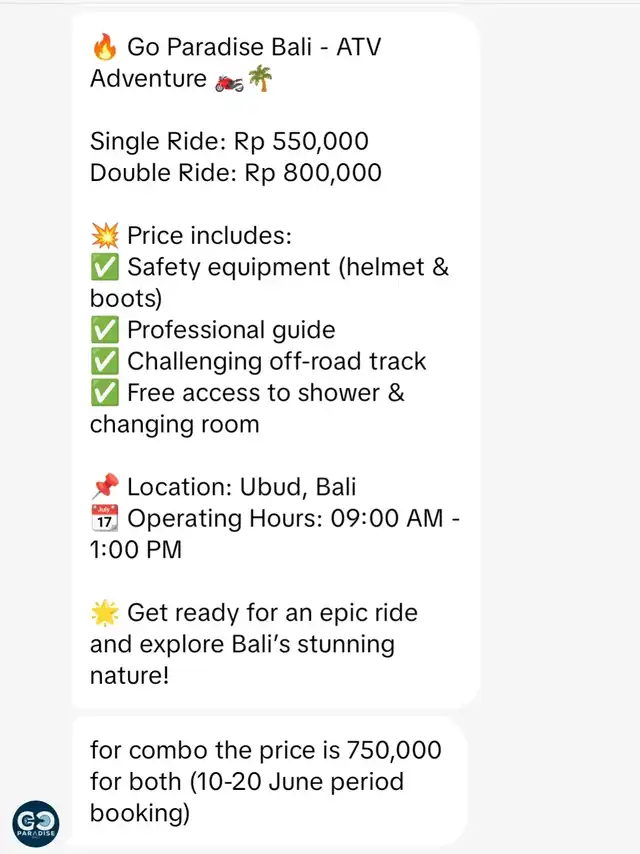Image resolution: width=640 pixels, height=854 pixels.
Task: Click the green check beside Safety equipment
Action: pyautogui.click(x=105, y=267)
